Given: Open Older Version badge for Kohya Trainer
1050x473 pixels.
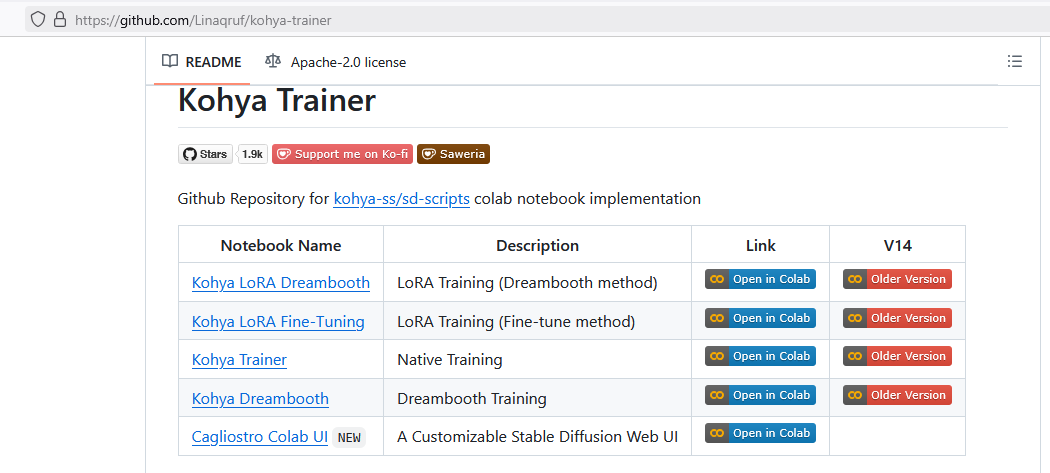Looking at the screenshot, I should [897, 356].
